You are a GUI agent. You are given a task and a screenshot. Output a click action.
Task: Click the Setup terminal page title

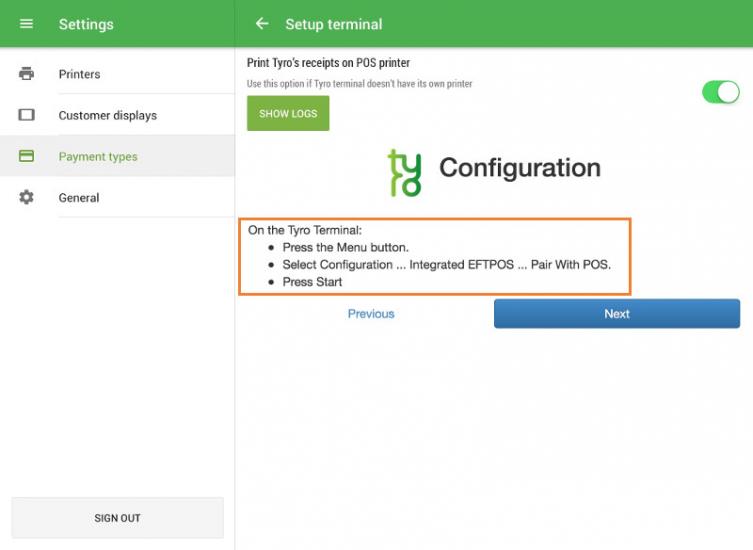click(334, 24)
